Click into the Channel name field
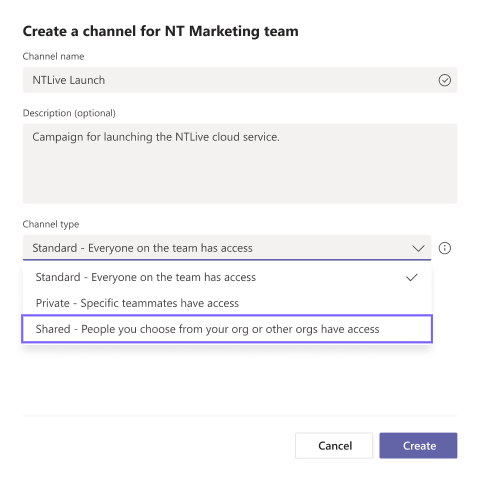The height and width of the screenshot is (481, 482). pos(240,80)
